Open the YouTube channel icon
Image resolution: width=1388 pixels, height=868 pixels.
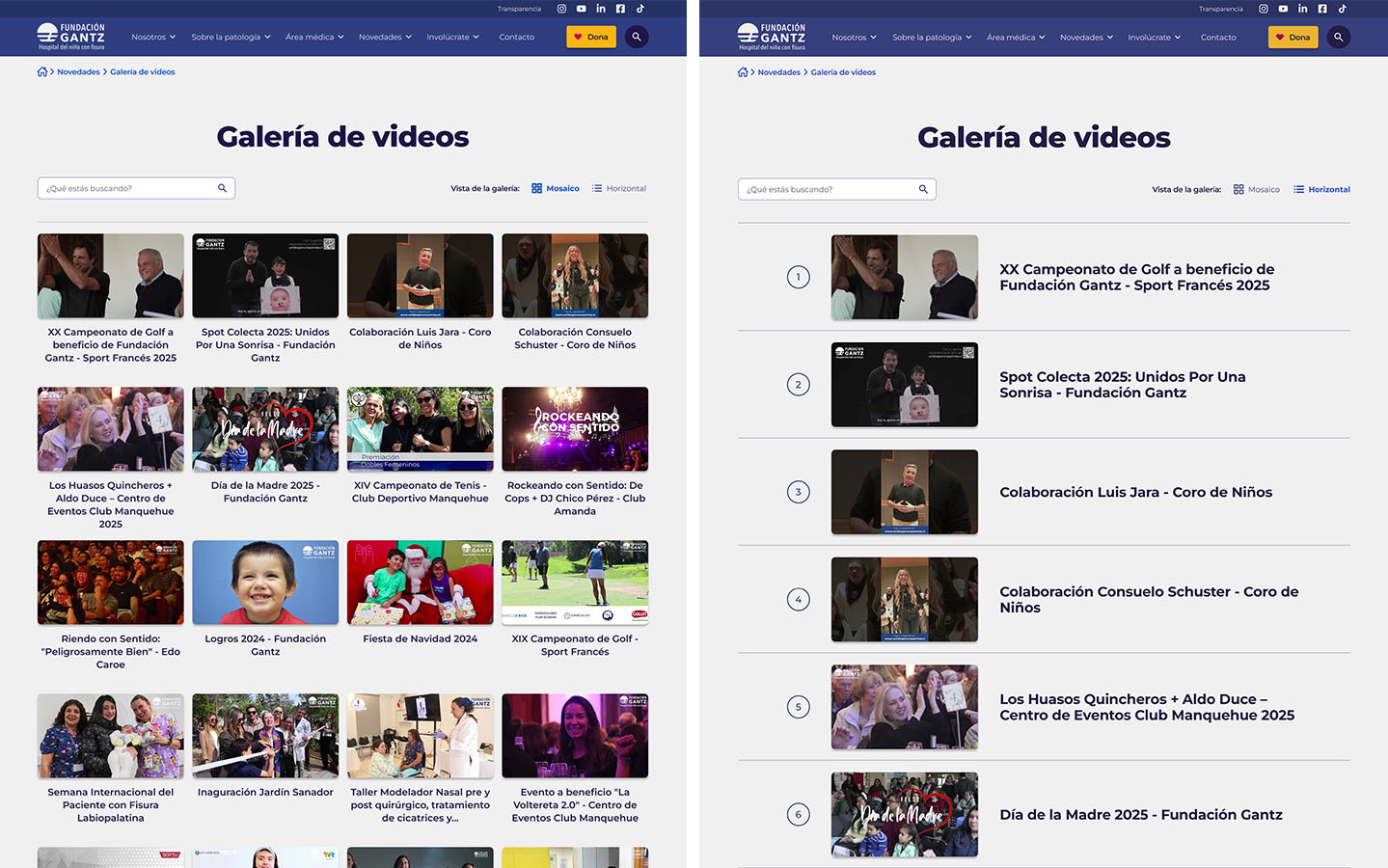tap(581, 8)
